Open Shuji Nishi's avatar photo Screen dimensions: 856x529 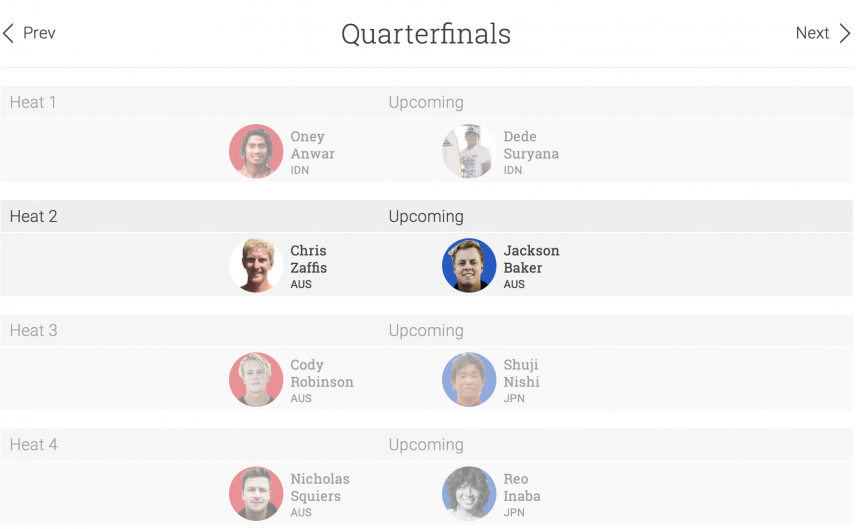point(469,379)
